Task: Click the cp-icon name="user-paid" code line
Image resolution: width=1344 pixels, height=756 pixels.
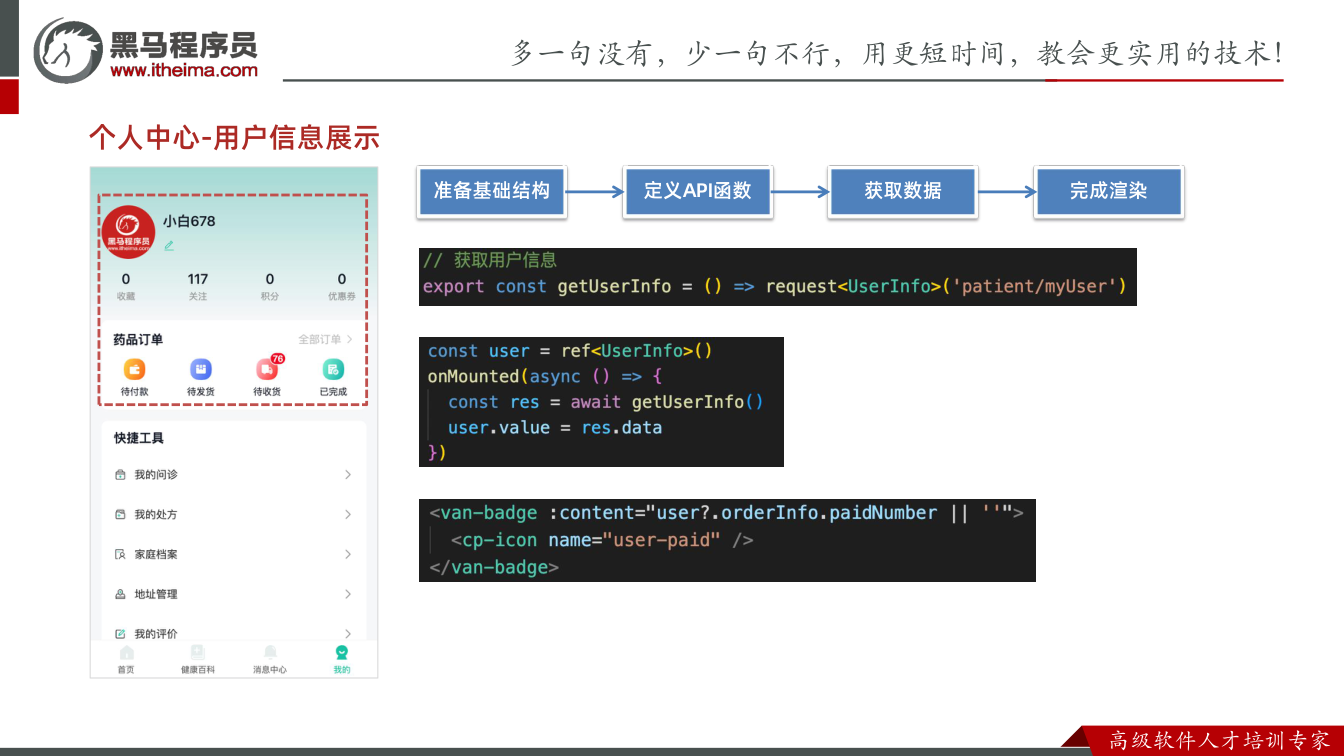Action: [x=601, y=541]
